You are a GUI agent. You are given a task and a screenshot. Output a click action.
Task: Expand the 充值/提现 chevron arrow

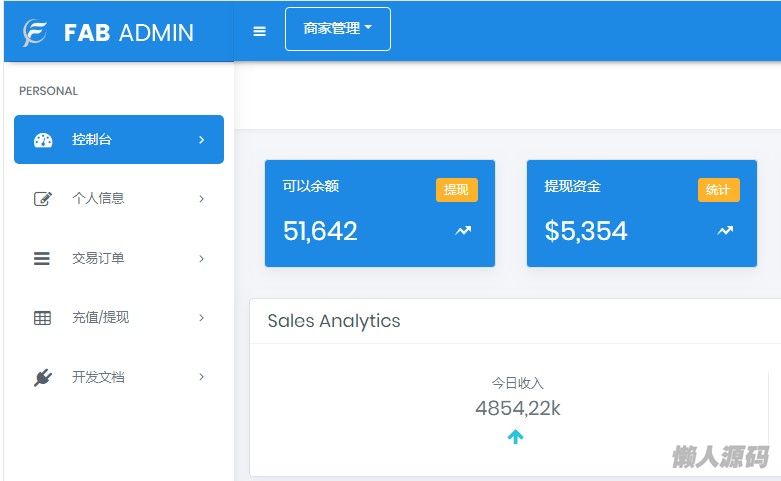[201, 318]
